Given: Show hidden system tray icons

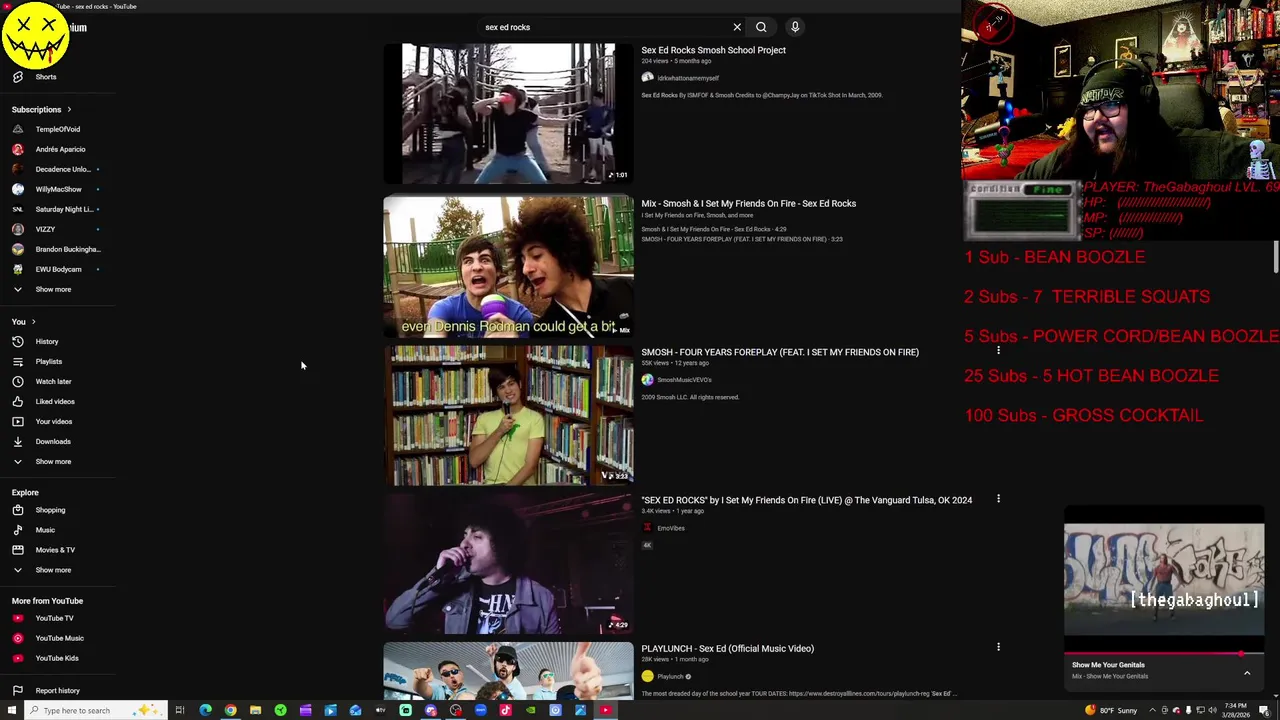Looking at the screenshot, I should tap(1152, 710).
